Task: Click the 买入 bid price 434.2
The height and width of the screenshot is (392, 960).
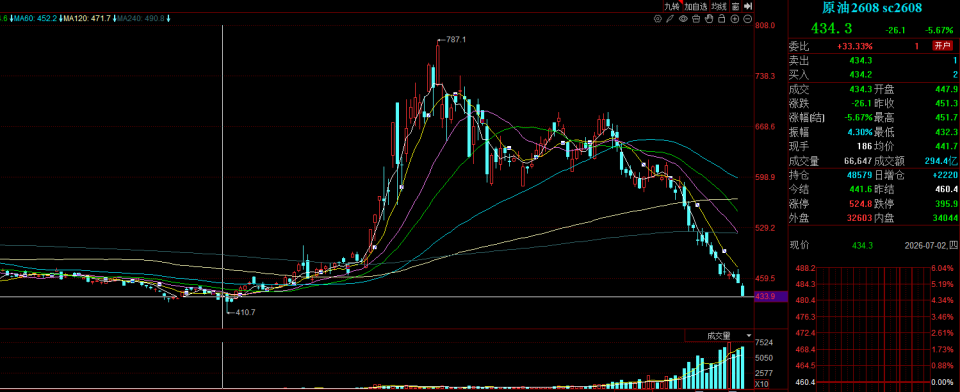Action: (x=861, y=75)
